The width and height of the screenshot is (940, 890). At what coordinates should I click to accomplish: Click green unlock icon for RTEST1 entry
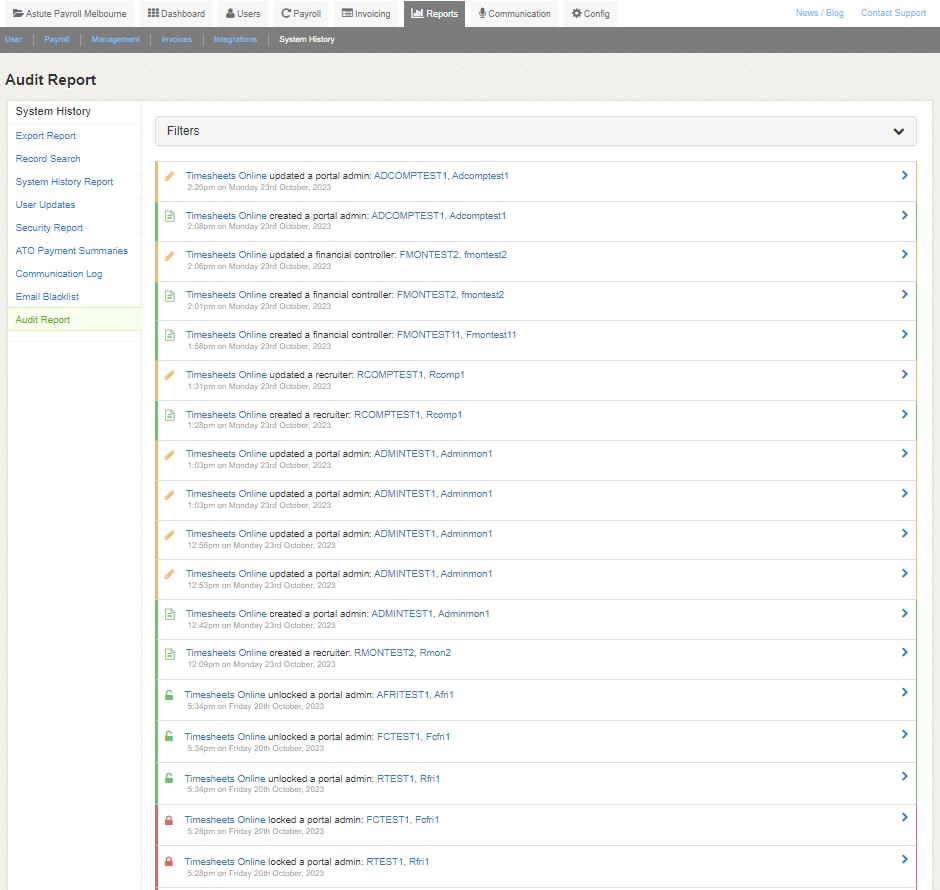pyautogui.click(x=169, y=779)
